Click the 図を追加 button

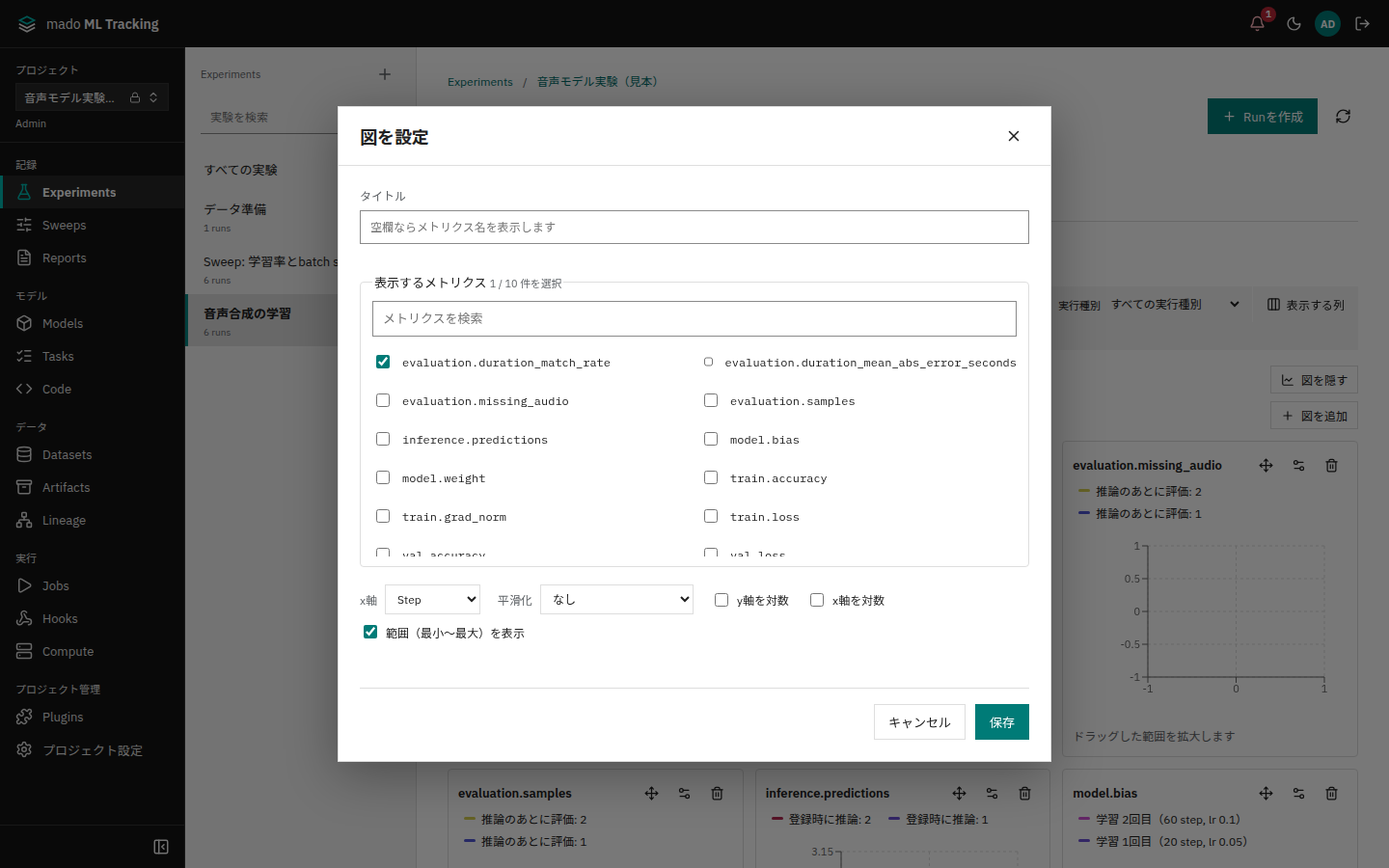pyautogui.click(x=1314, y=416)
